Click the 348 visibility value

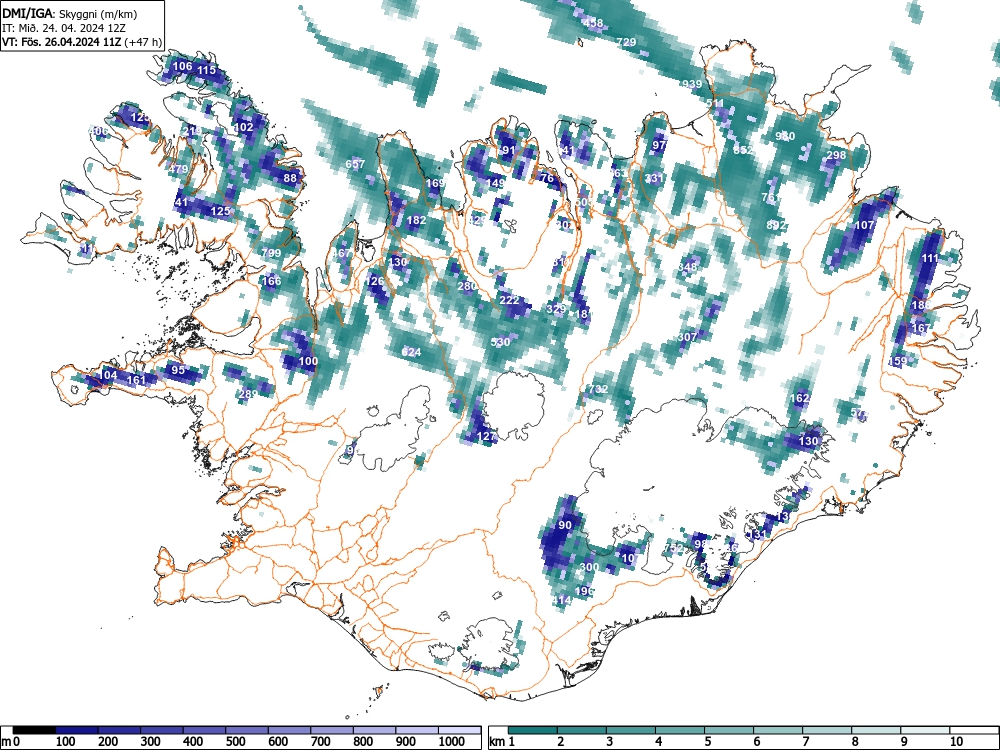click(x=688, y=267)
